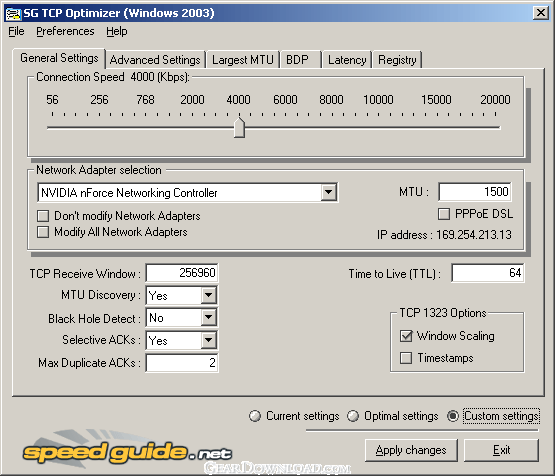Close the TCP Optimizer window

pyautogui.click(x=541, y=13)
